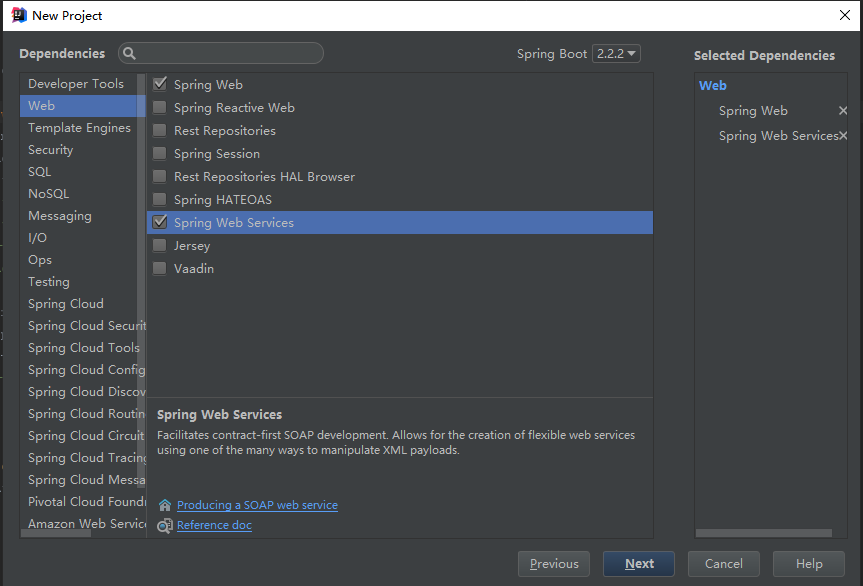The width and height of the screenshot is (863, 586).
Task: Enable the Spring Session checkbox
Action: (x=160, y=153)
